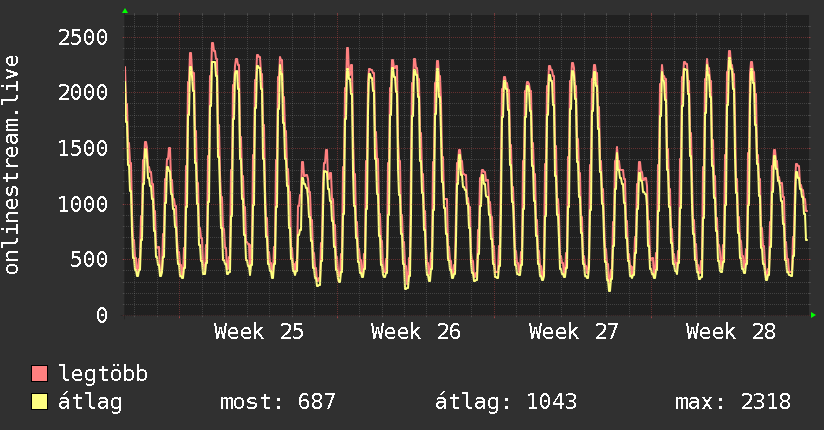Select the legtöbb legend label

pyautogui.click(x=103, y=375)
